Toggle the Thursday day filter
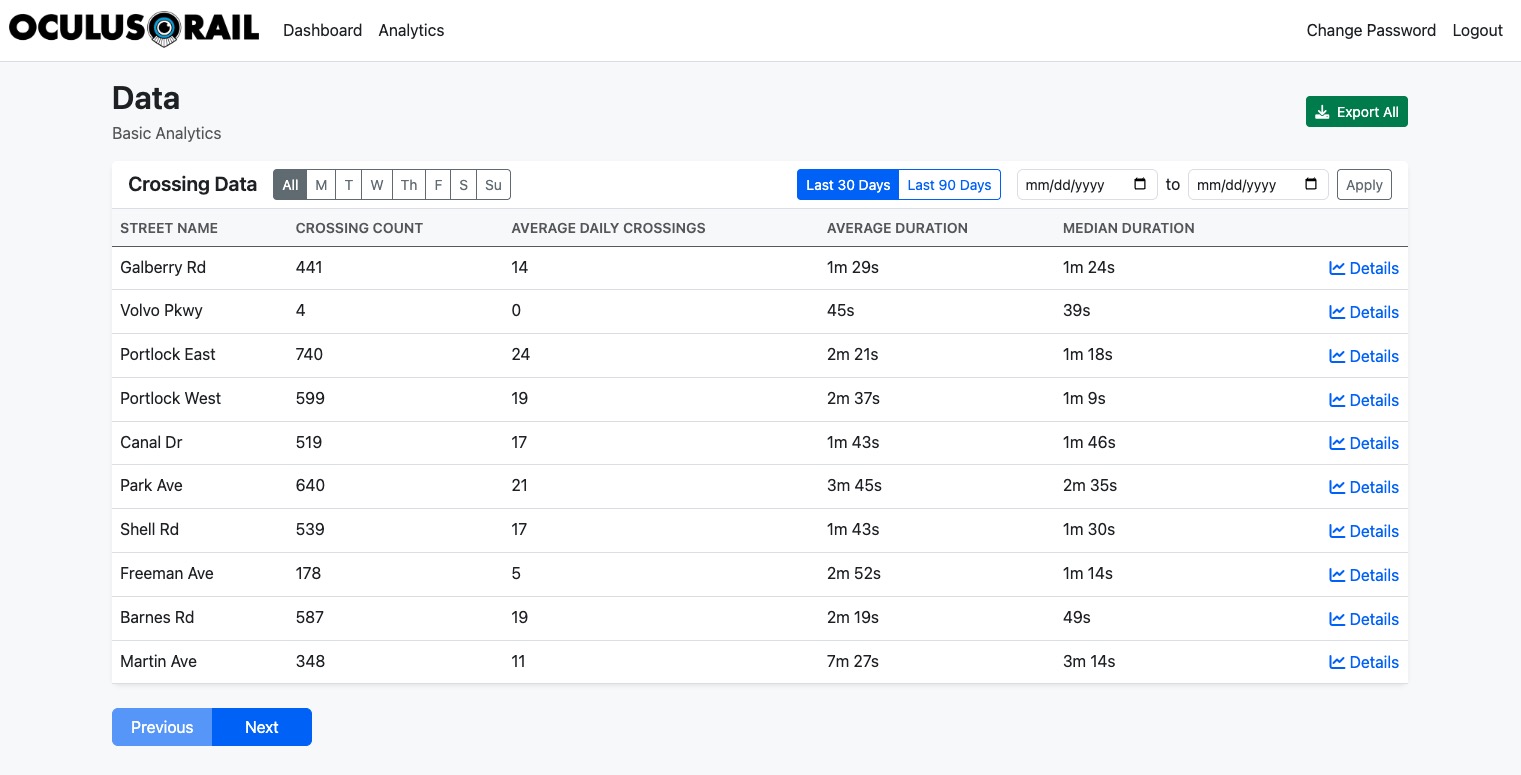Viewport: 1521px width, 775px height. click(409, 185)
